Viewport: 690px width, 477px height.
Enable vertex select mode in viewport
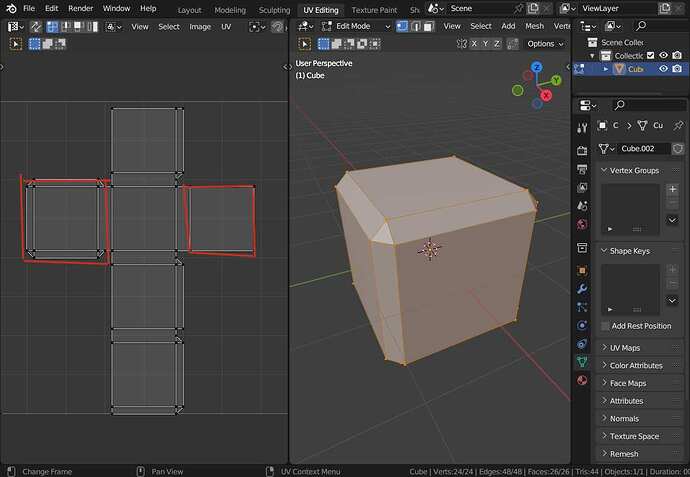(402, 26)
